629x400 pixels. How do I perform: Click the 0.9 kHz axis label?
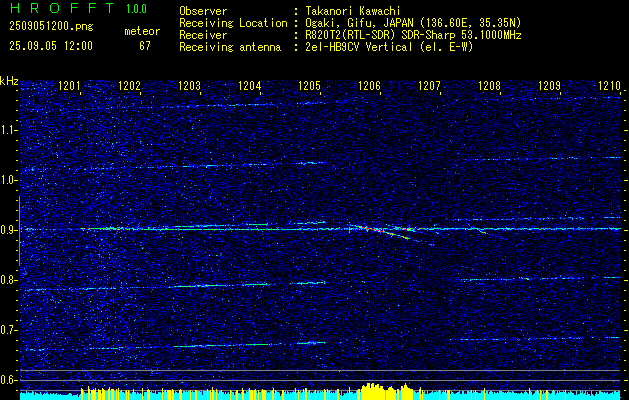point(8,230)
